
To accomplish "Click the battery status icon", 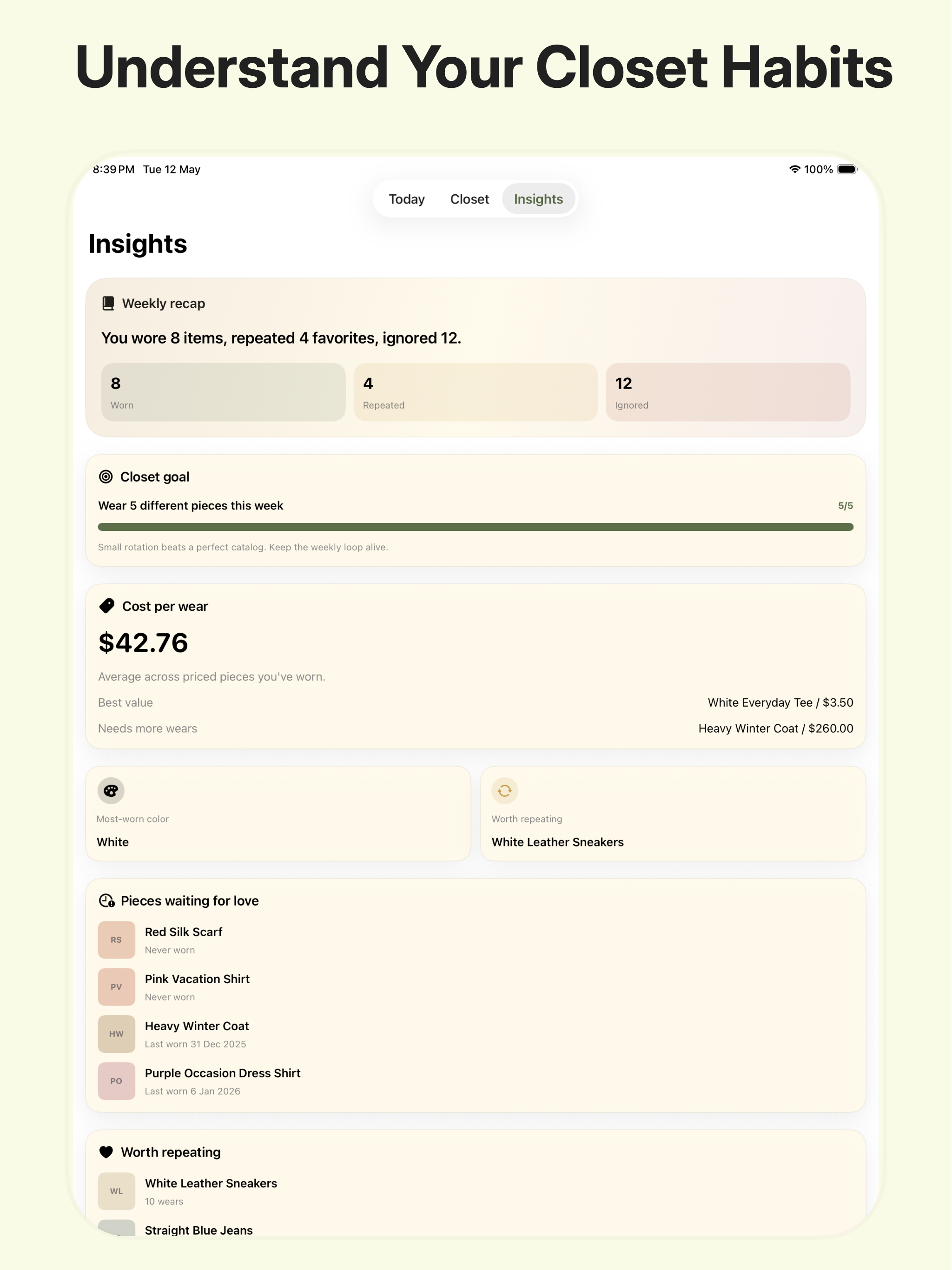I will [847, 169].
